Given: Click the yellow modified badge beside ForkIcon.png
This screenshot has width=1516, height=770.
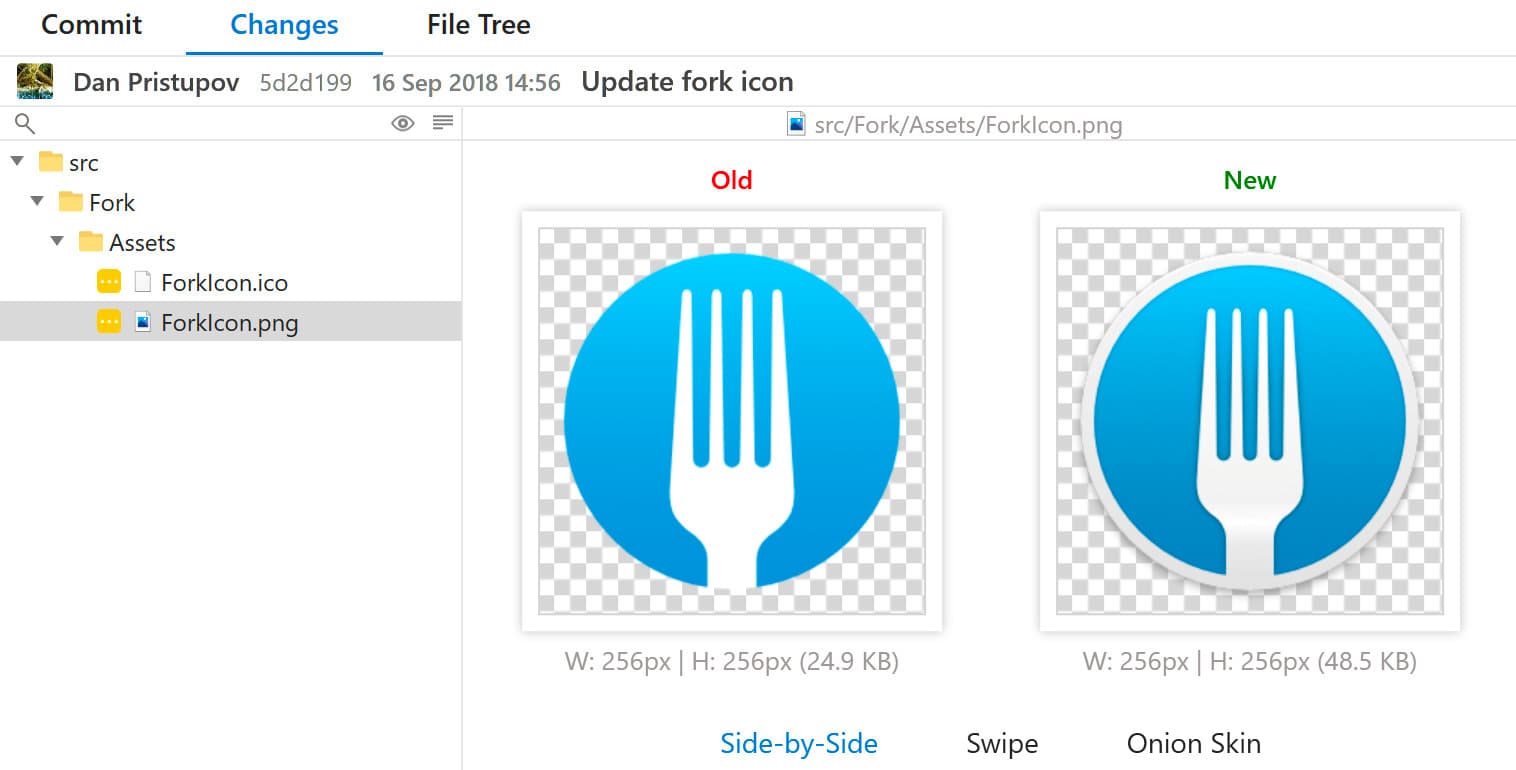Looking at the screenshot, I should [x=110, y=322].
